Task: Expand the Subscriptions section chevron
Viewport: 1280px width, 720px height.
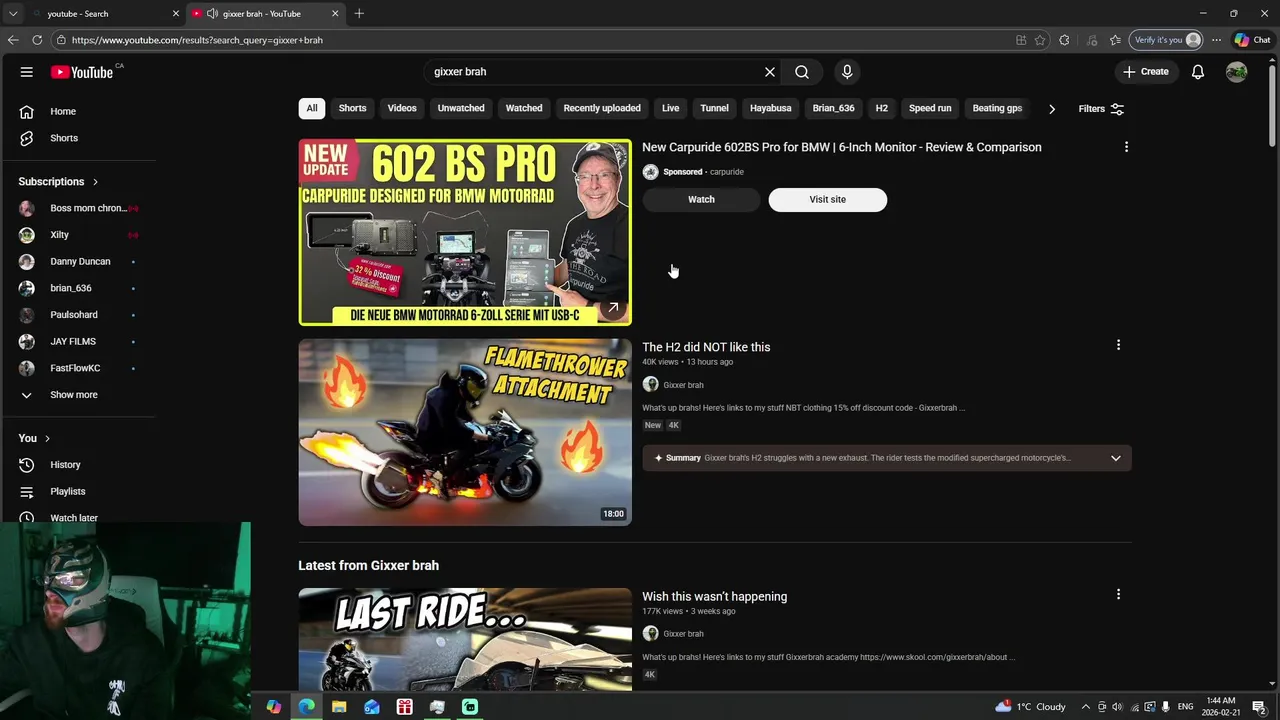Action: (x=95, y=182)
